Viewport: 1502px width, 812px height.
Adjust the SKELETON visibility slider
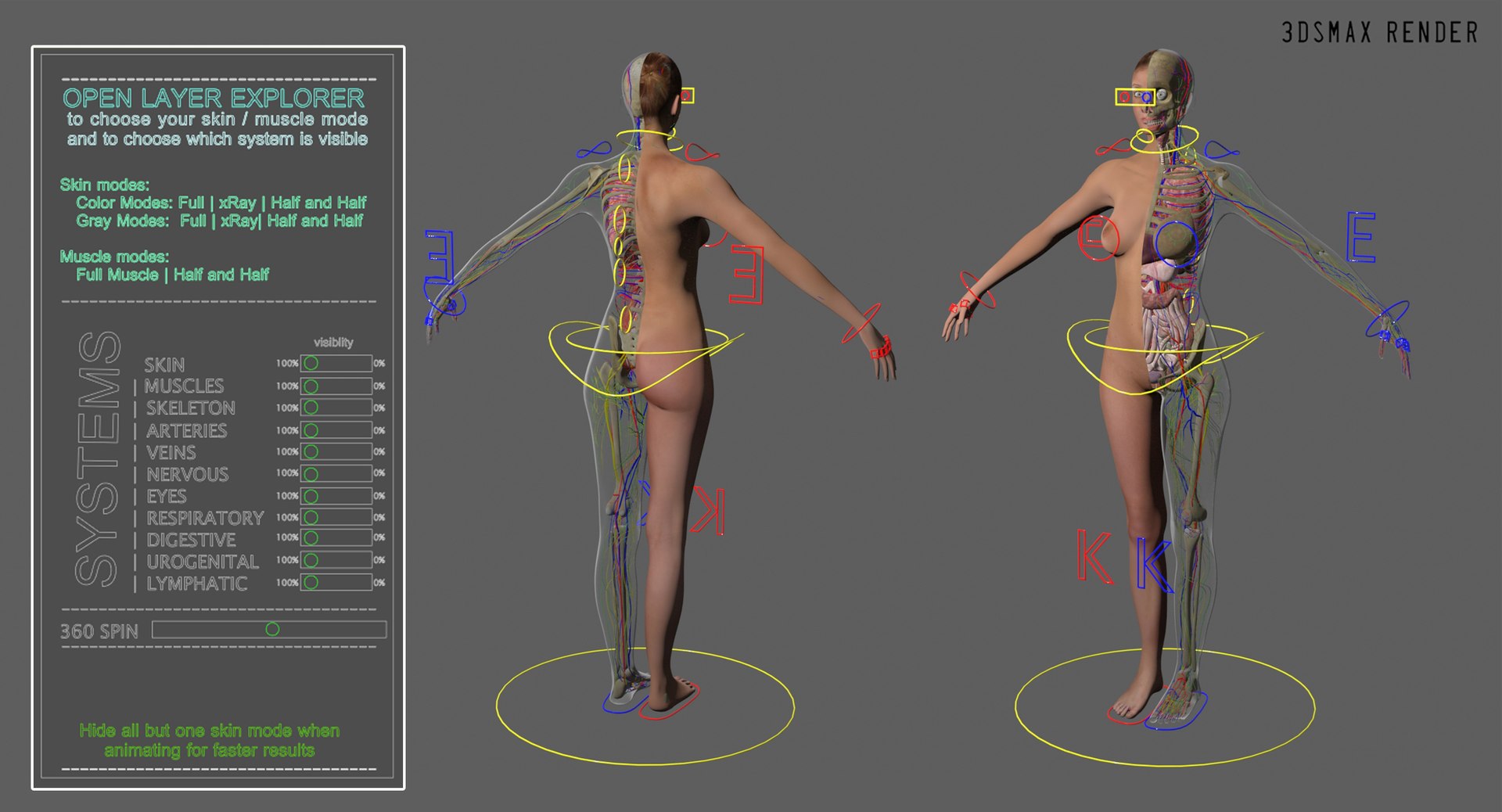pyautogui.click(x=336, y=408)
